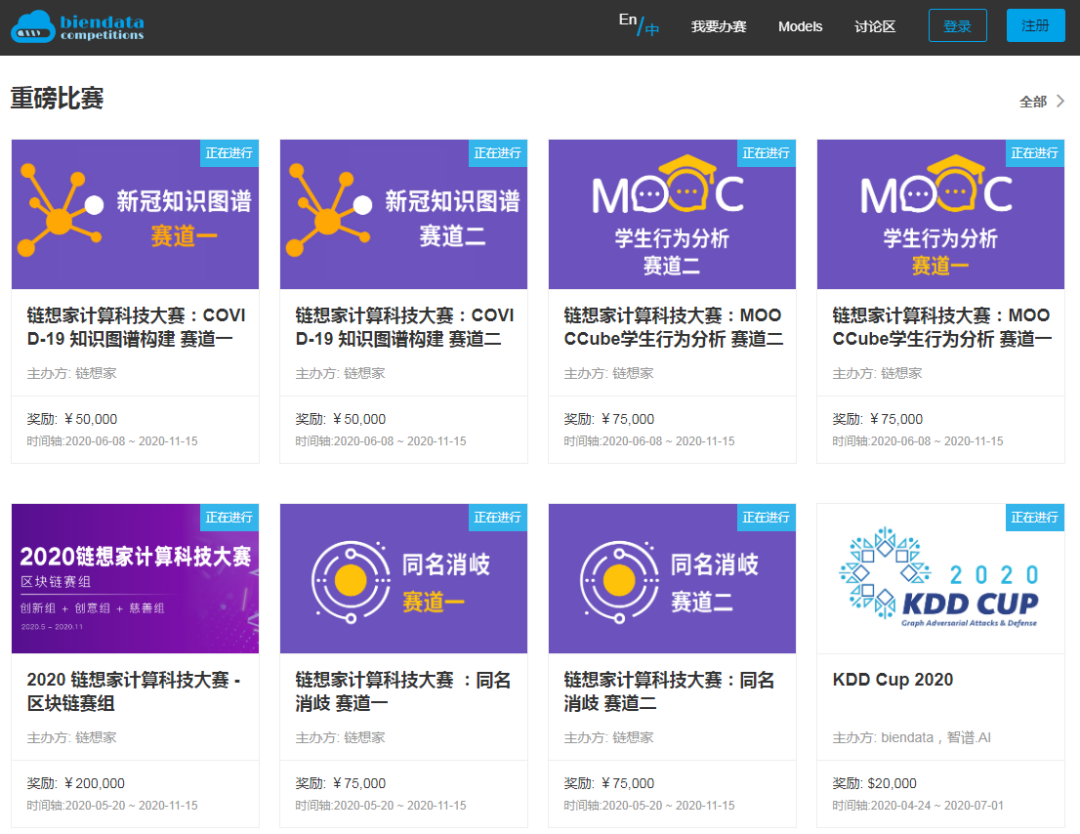
Task: Open title 2020 链想家计算科技大赛 - 区块链赛组
Action: tap(134, 691)
